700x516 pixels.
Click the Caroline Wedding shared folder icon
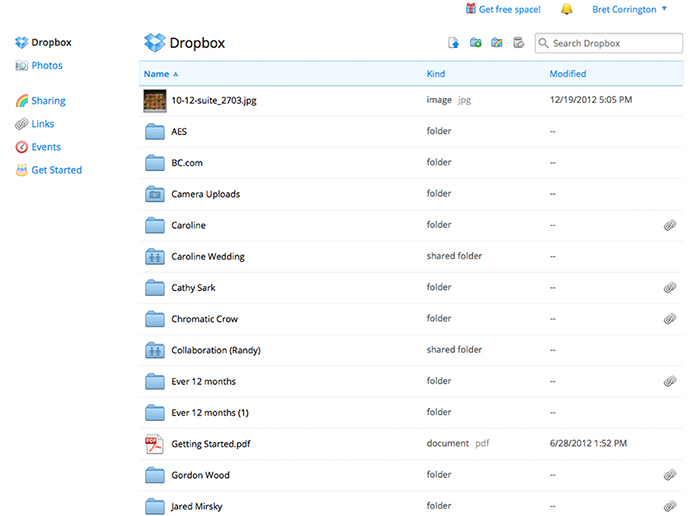[154, 257]
